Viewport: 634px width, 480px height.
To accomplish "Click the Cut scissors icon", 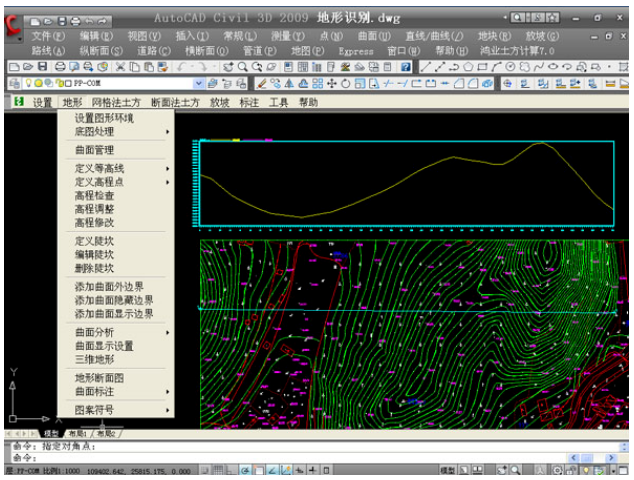I will pyautogui.click(x=120, y=67).
